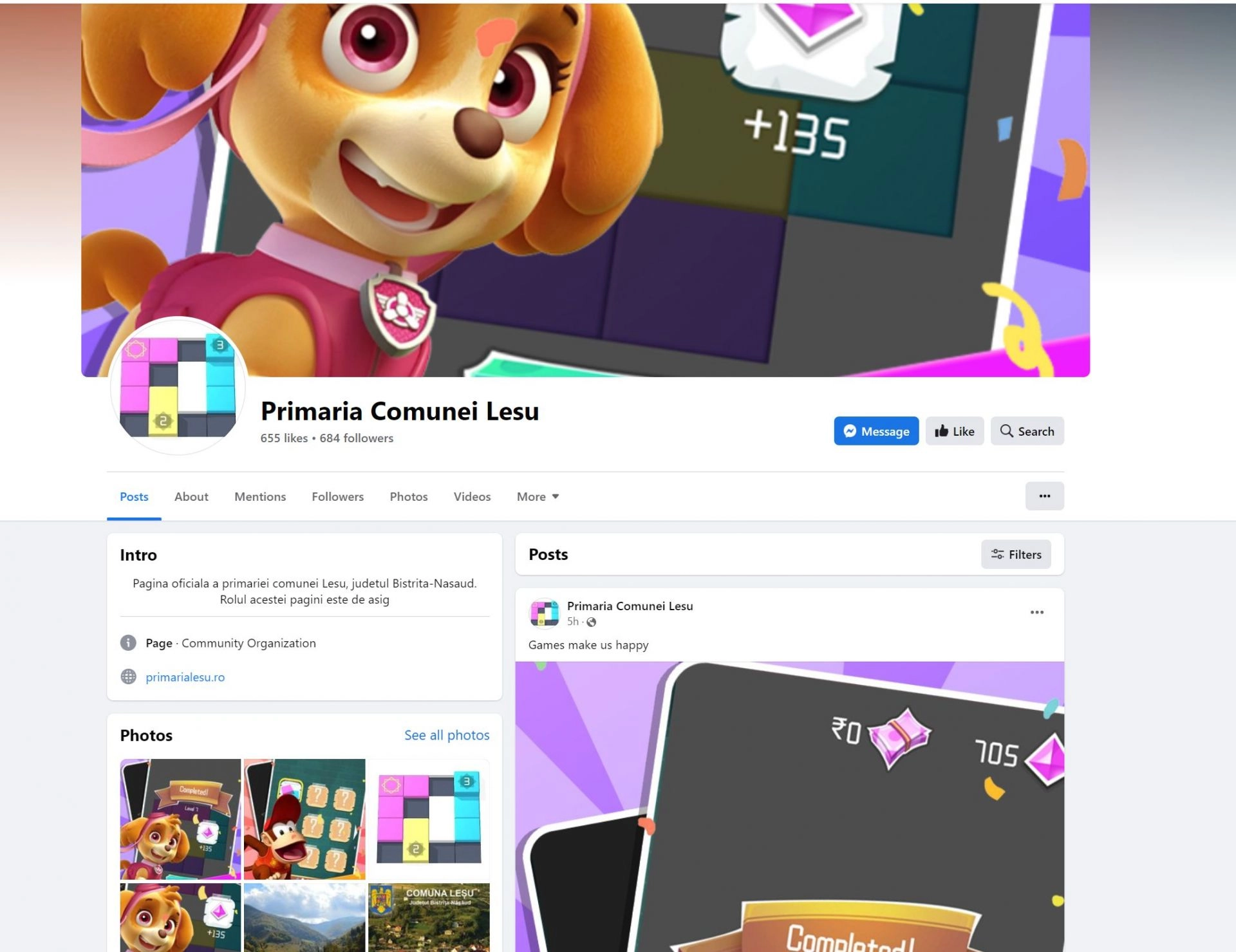Open the Mentions tab
The height and width of the screenshot is (952, 1236).
[x=260, y=497]
